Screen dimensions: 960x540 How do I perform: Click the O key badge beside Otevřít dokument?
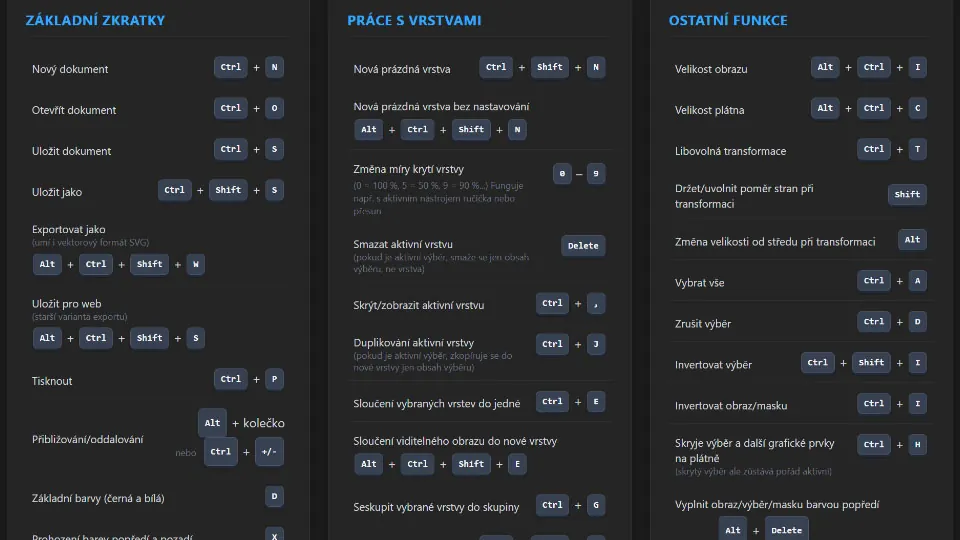coord(274,108)
